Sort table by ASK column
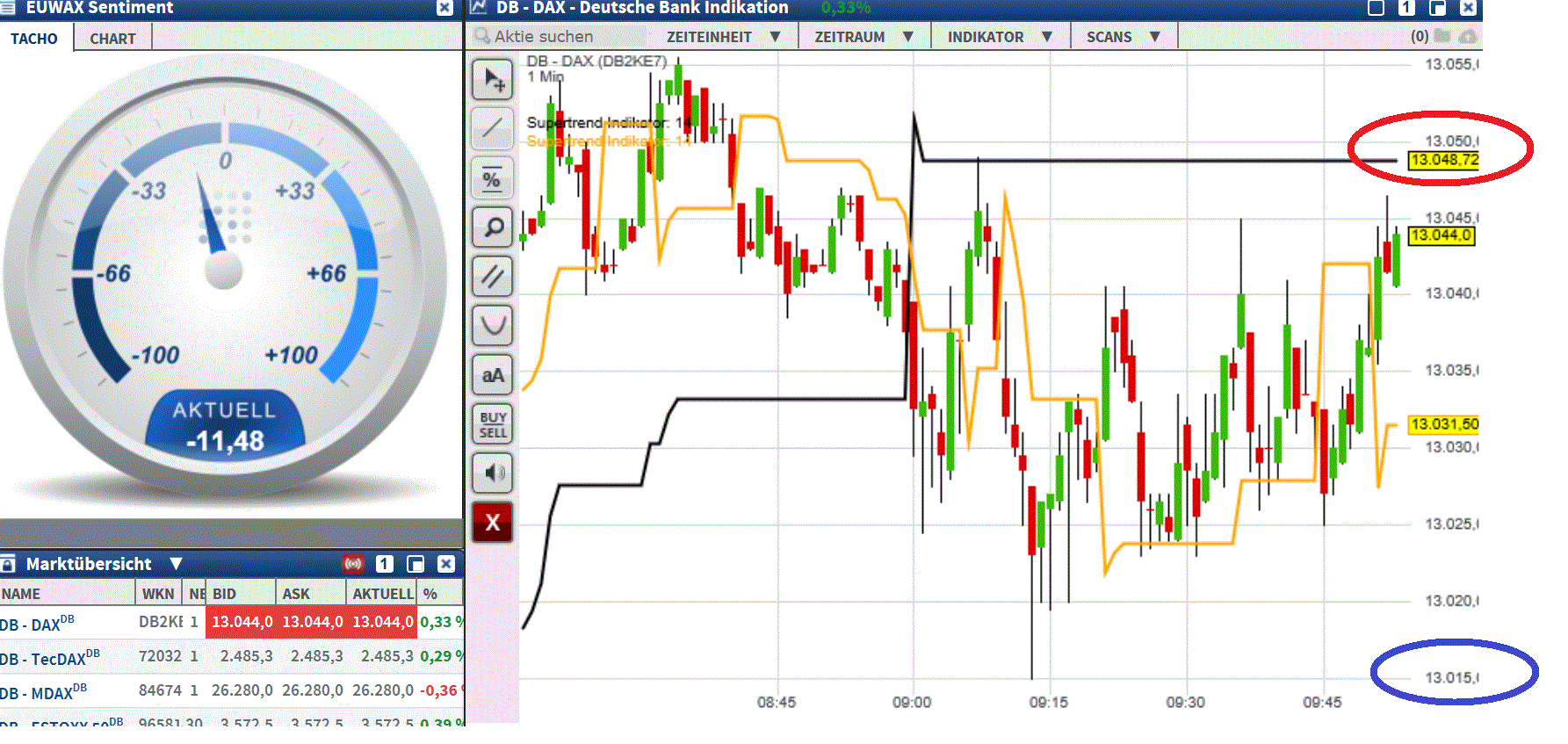Viewport: 1568px width, 744px height. pos(311,594)
